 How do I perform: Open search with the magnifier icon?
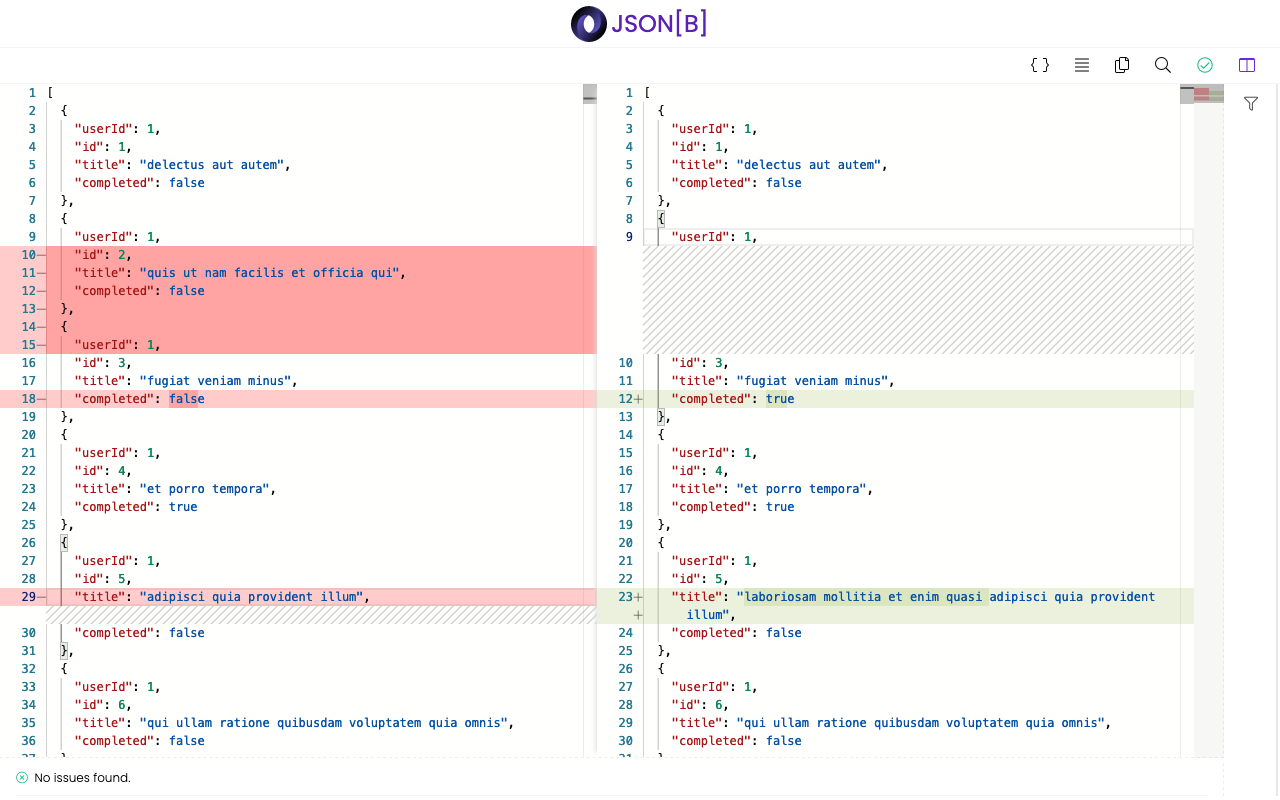pyautogui.click(x=1162, y=65)
